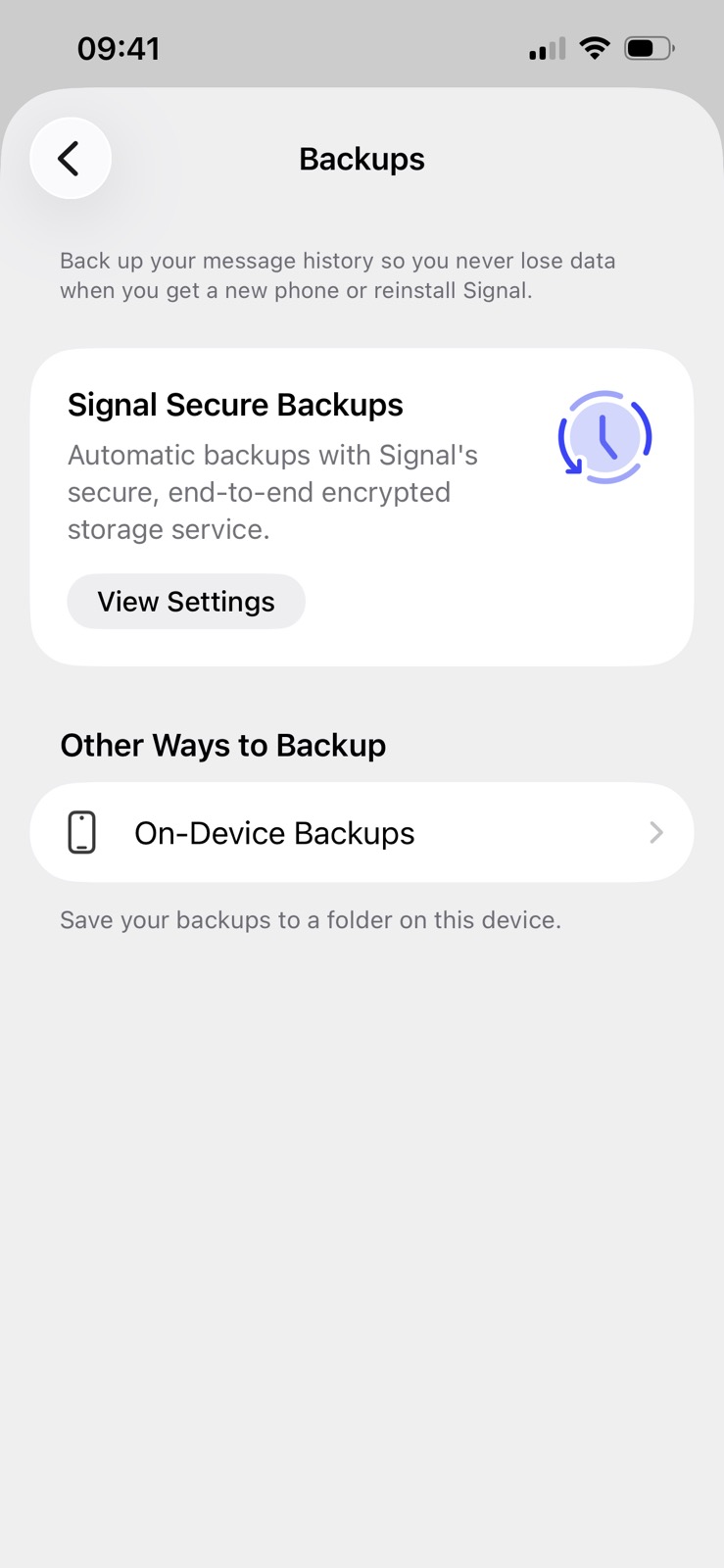Tap the phone device icon
This screenshot has height=1568, width=724.
82,833
